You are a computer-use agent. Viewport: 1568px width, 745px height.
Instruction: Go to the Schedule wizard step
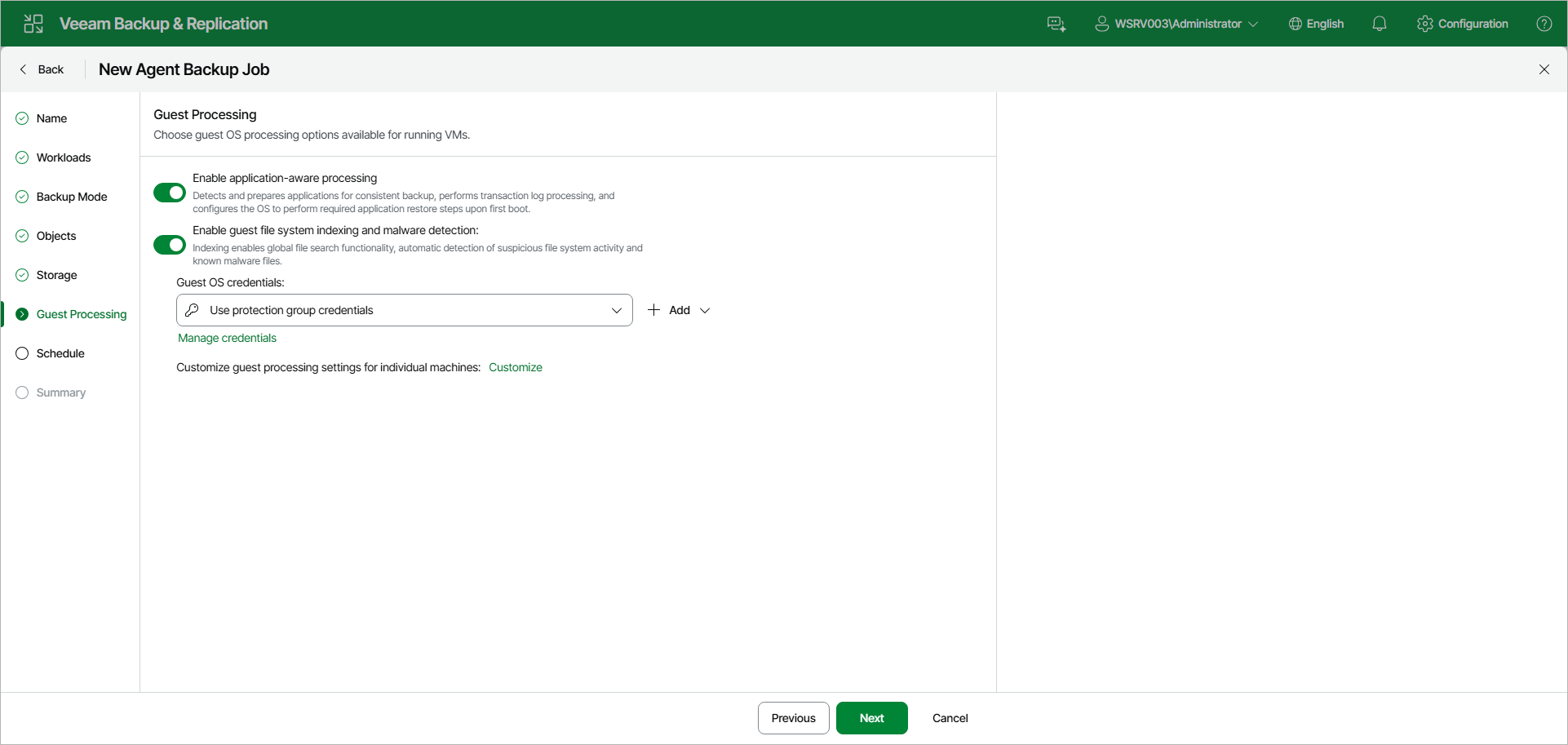[60, 353]
